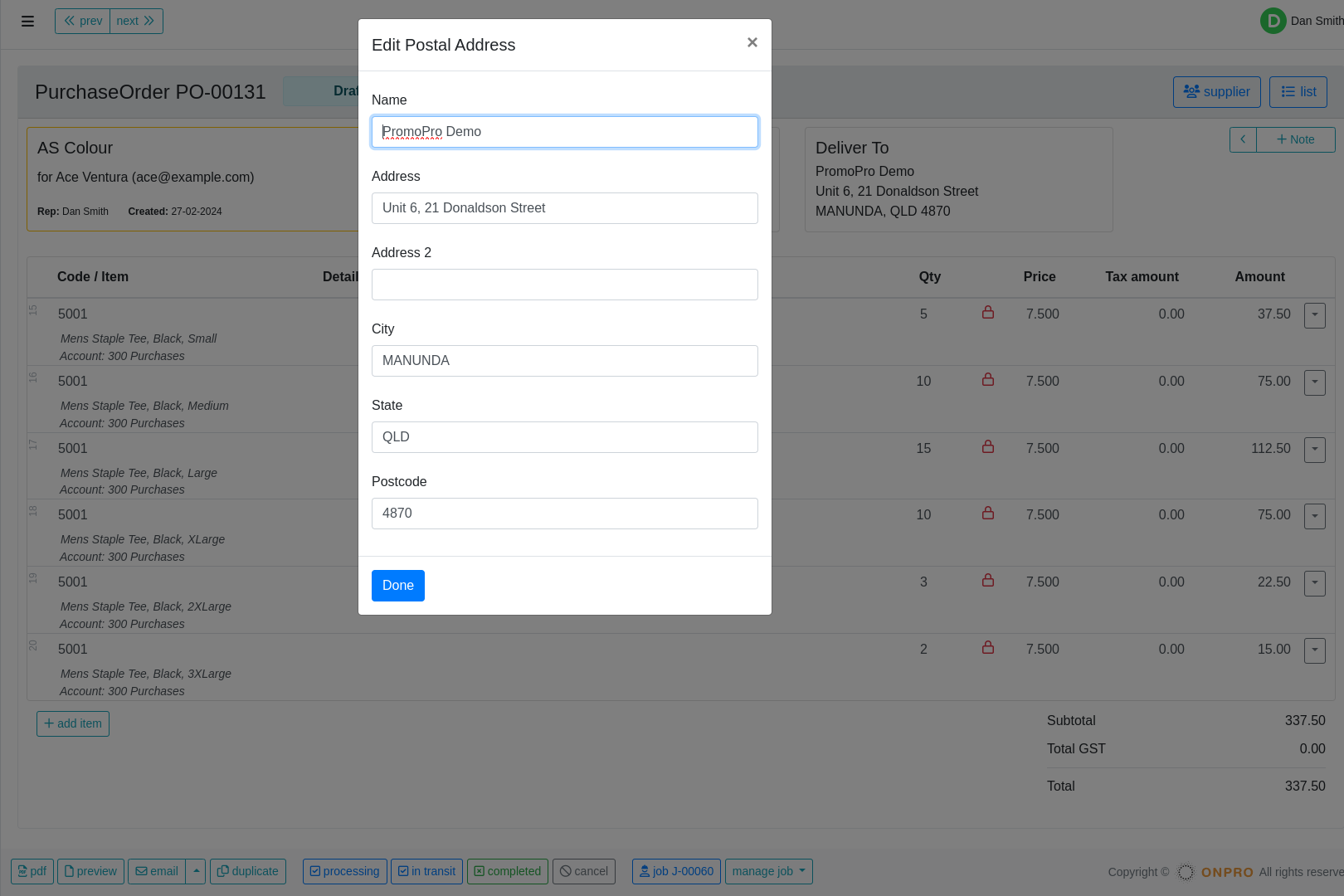The image size is (1344, 896).
Task: Close the Edit Postal Address dialog
Action: click(752, 42)
